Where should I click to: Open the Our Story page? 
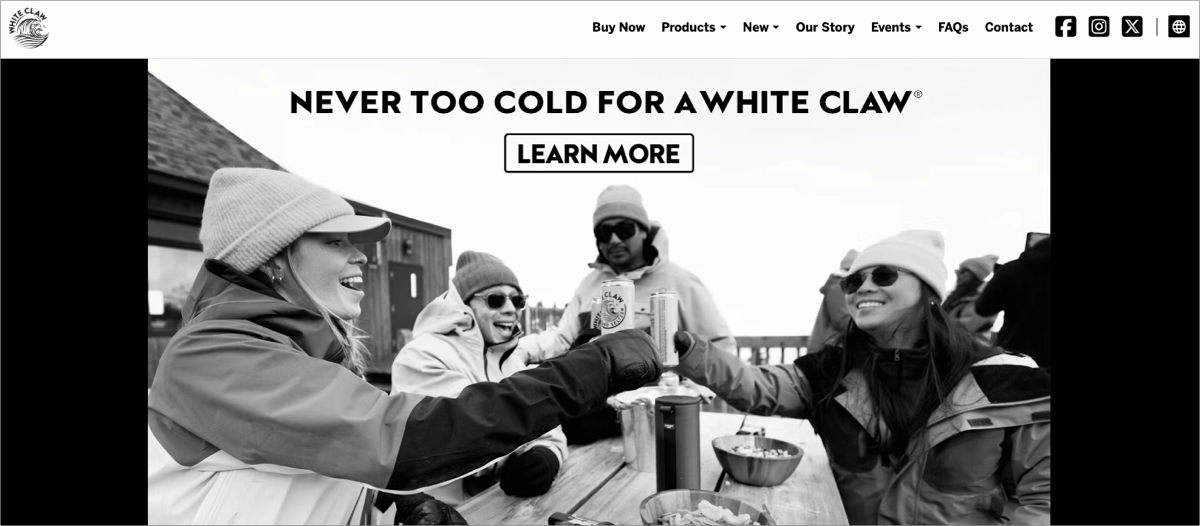point(825,27)
